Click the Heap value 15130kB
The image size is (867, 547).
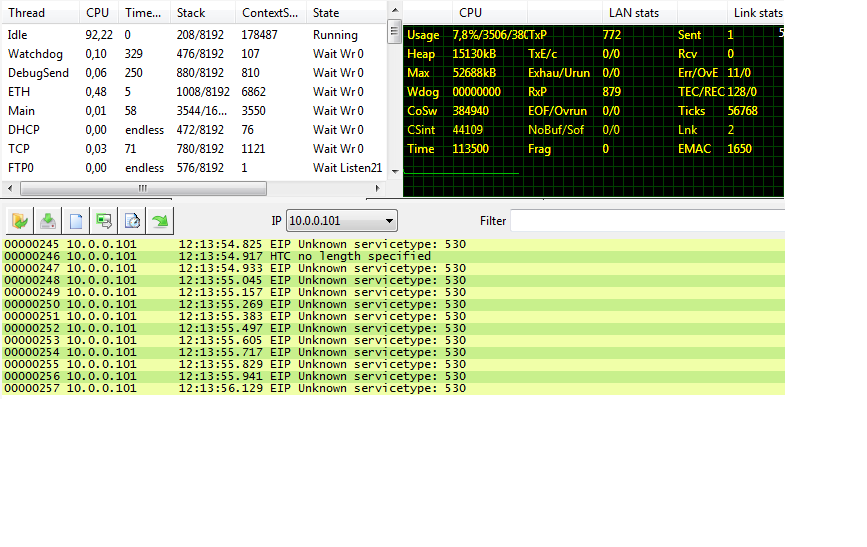point(474,54)
